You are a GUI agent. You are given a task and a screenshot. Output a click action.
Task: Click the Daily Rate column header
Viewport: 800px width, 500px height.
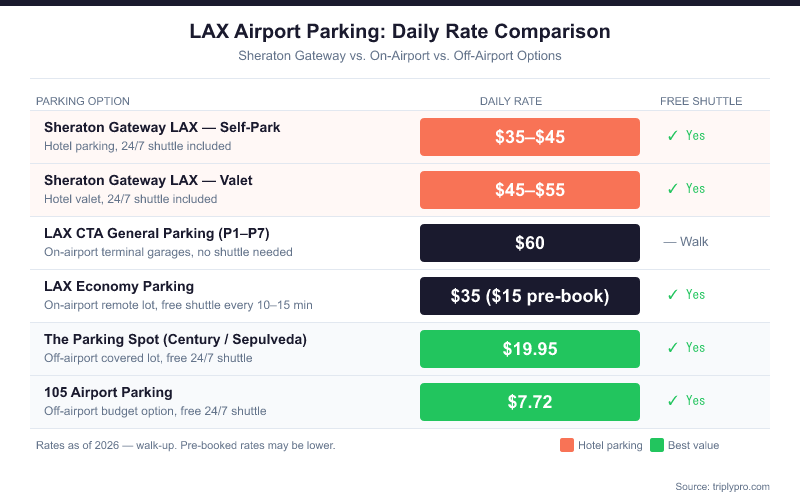click(511, 101)
